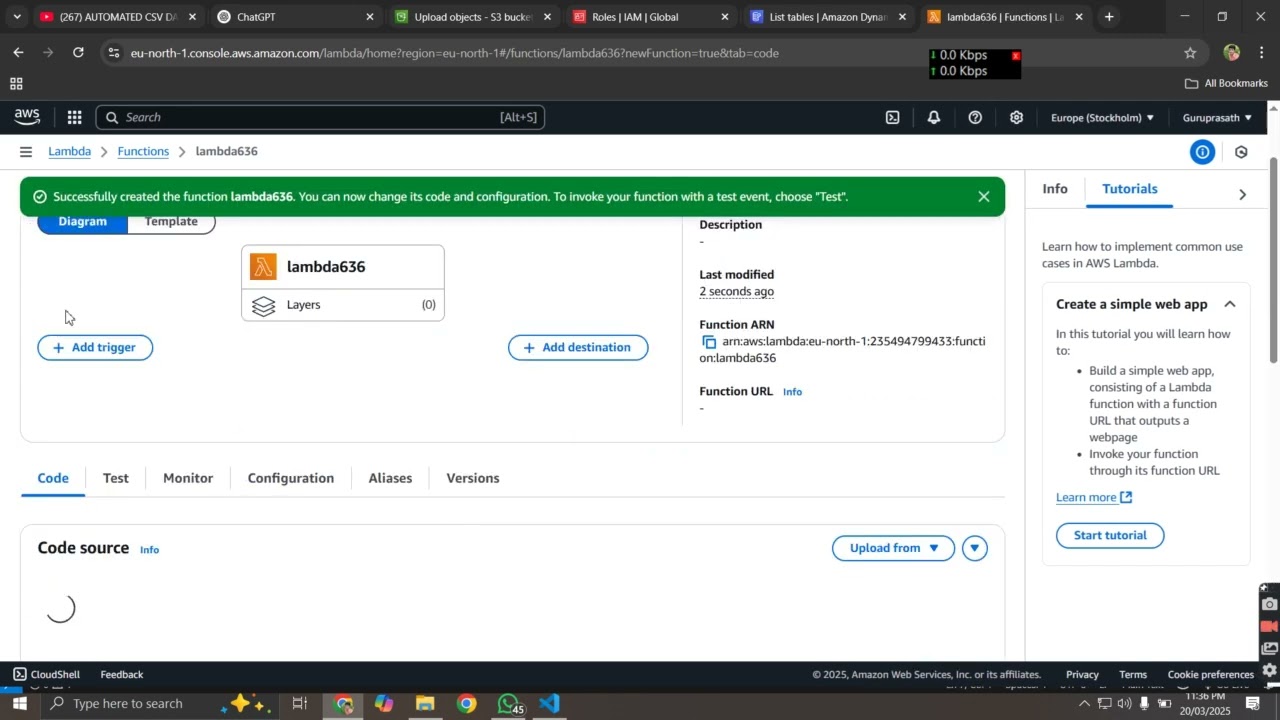
Task: Open Task View on the taskbar
Action: [299, 704]
